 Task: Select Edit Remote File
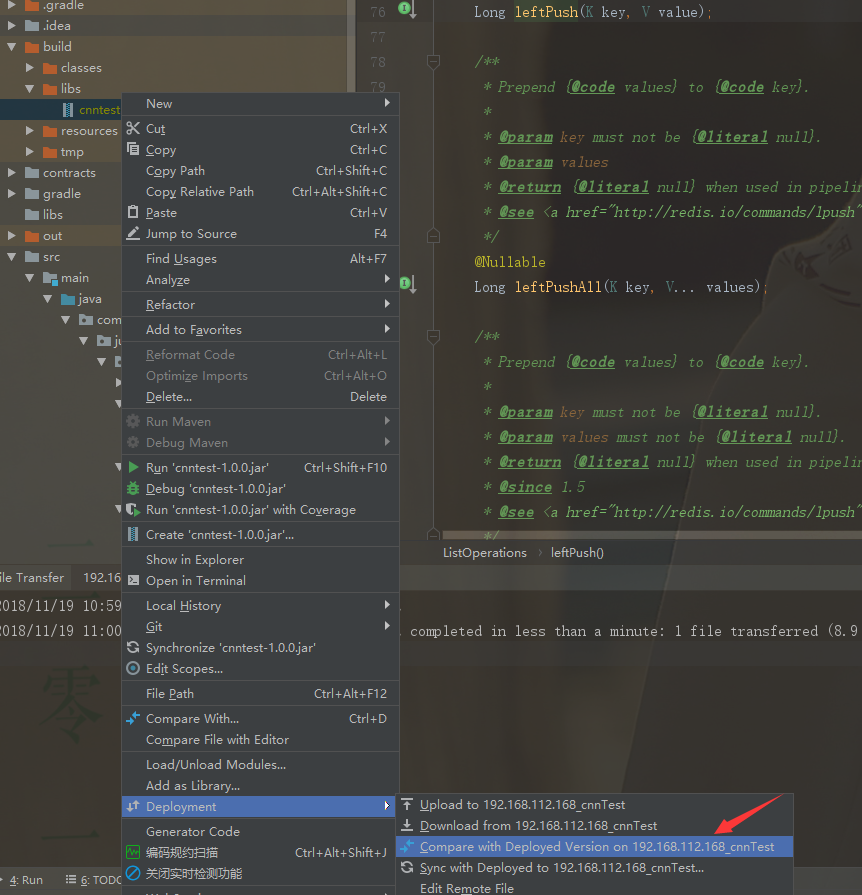click(x=466, y=887)
